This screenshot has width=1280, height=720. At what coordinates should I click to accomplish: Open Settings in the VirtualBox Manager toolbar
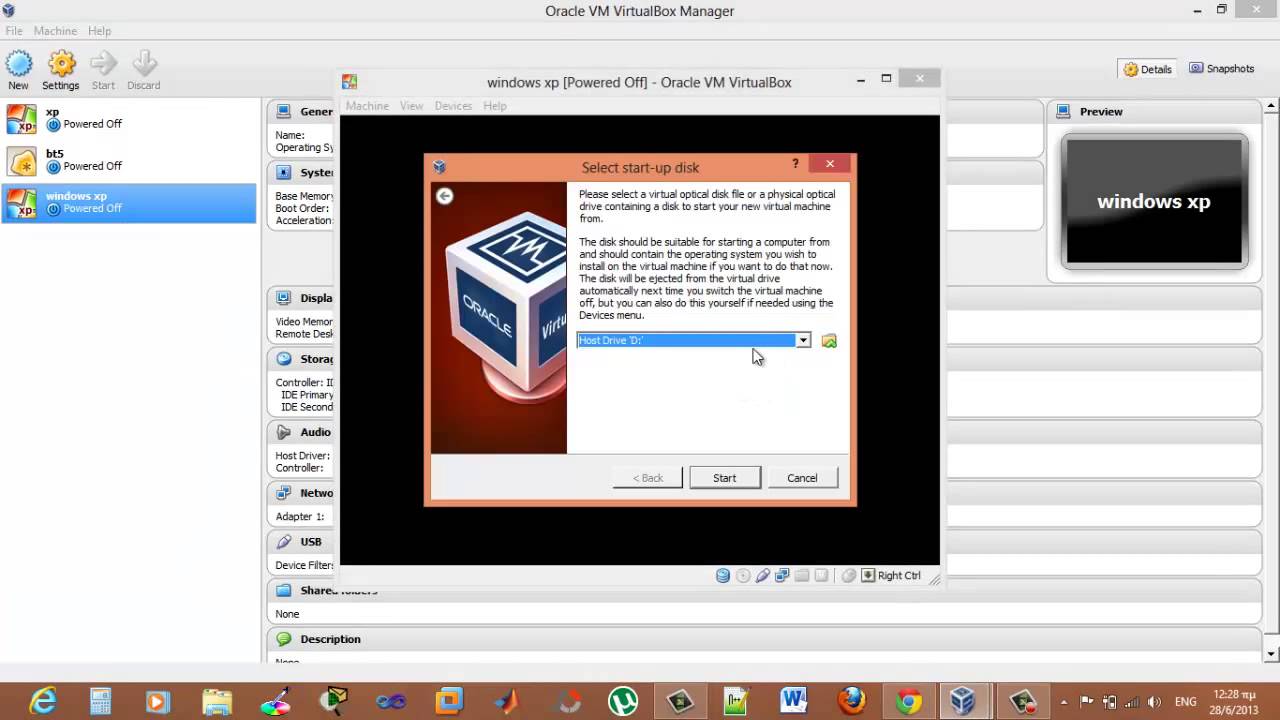click(x=61, y=71)
